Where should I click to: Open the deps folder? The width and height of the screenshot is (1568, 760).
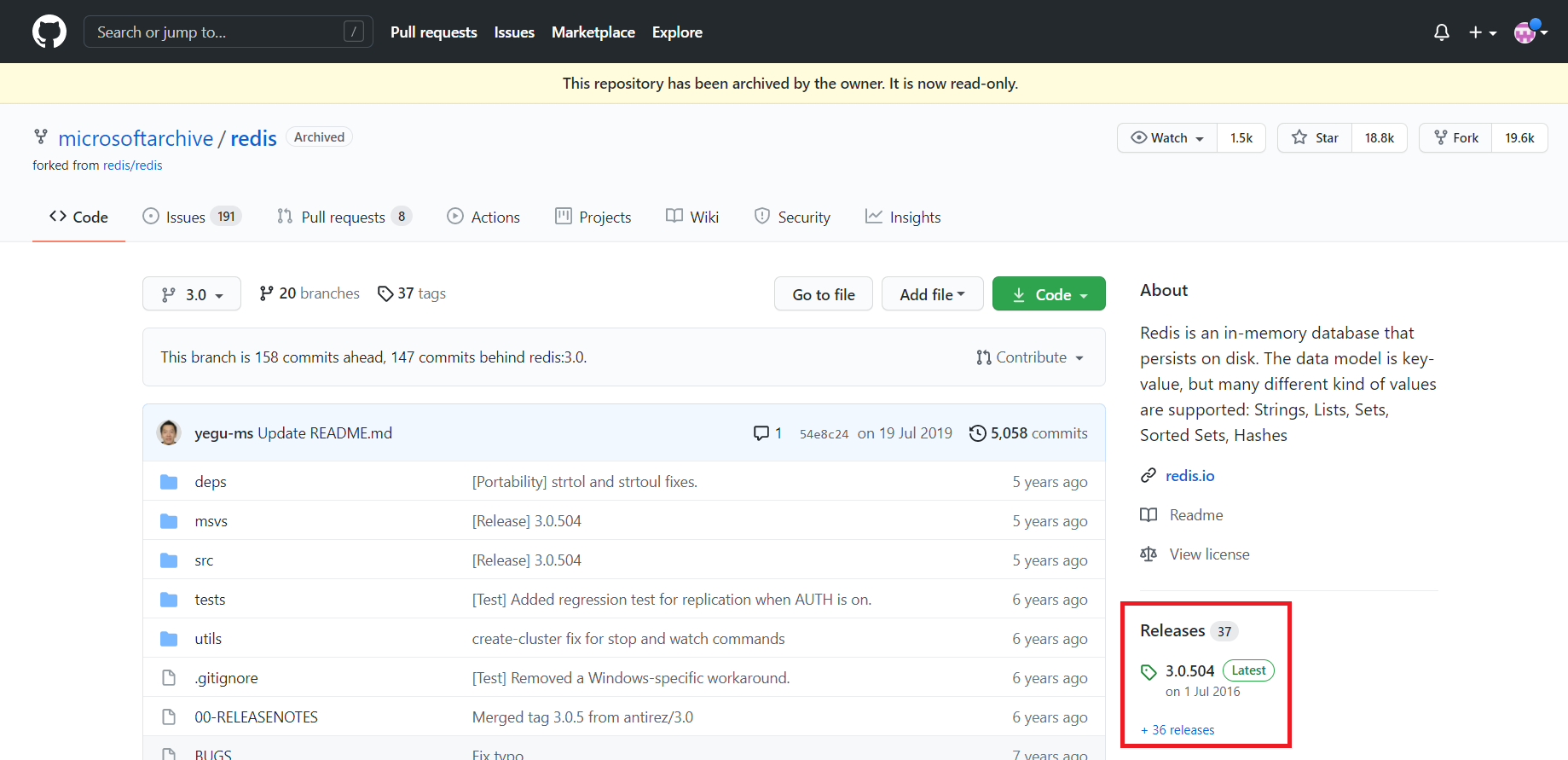pyautogui.click(x=211, y=482)
